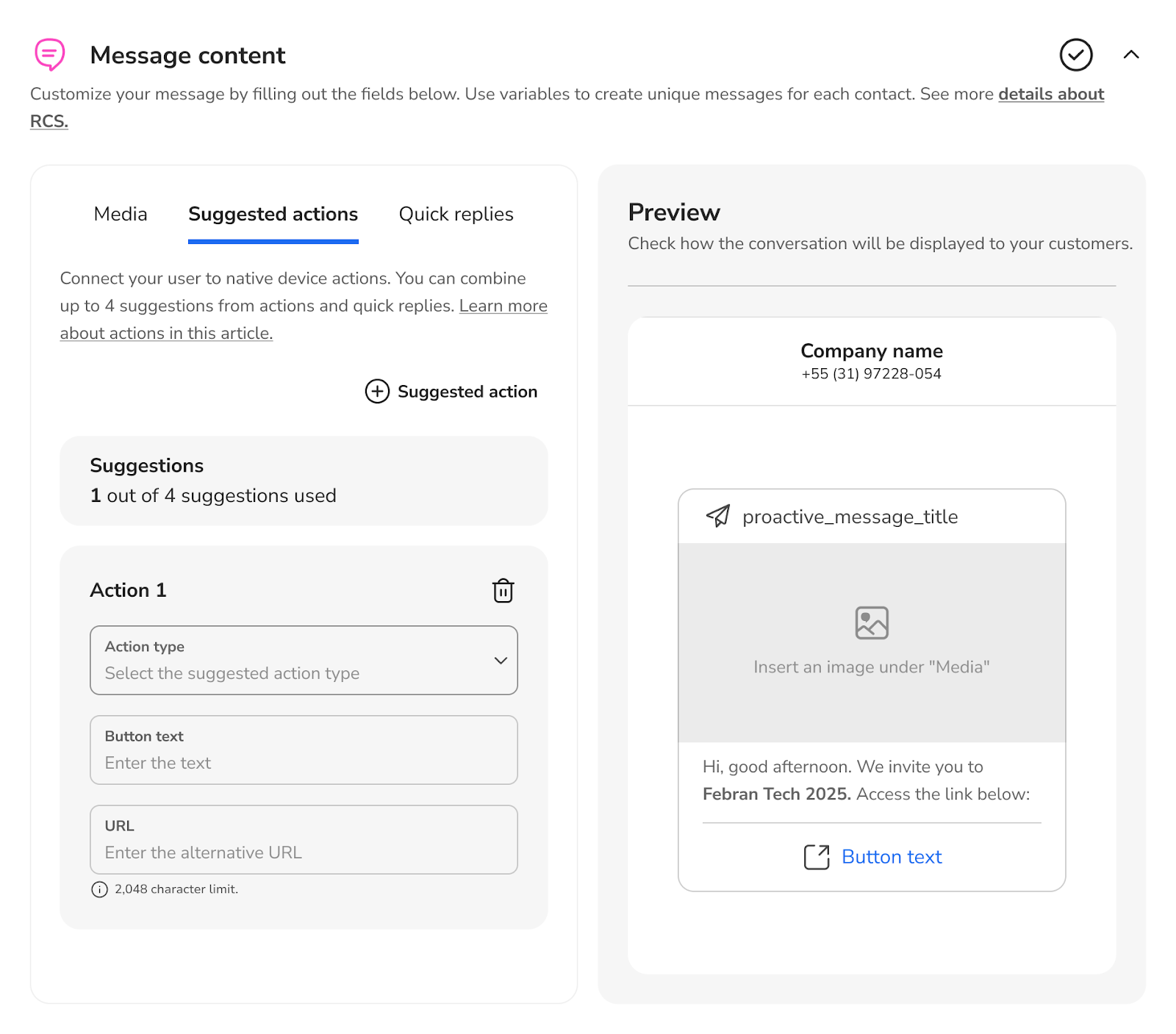Click the plus icon to add suggested action

click(377, 392)
